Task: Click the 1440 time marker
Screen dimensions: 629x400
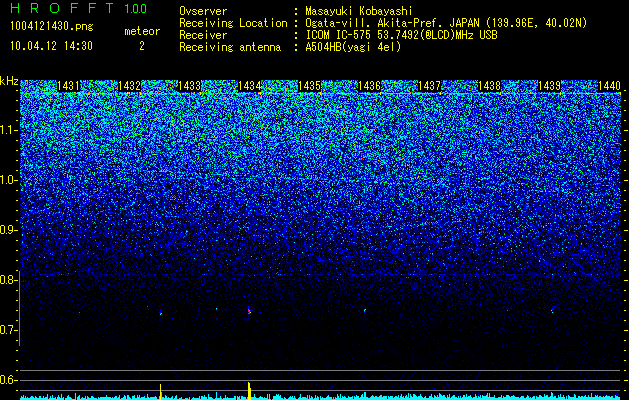Action: 609,86
